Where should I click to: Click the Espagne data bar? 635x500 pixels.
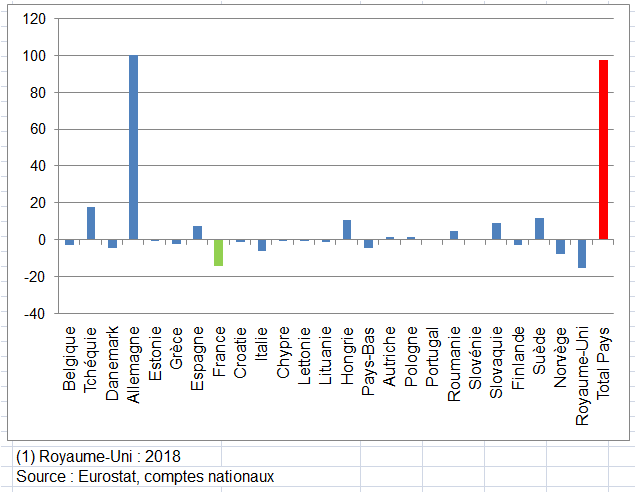tap(198, 233)
